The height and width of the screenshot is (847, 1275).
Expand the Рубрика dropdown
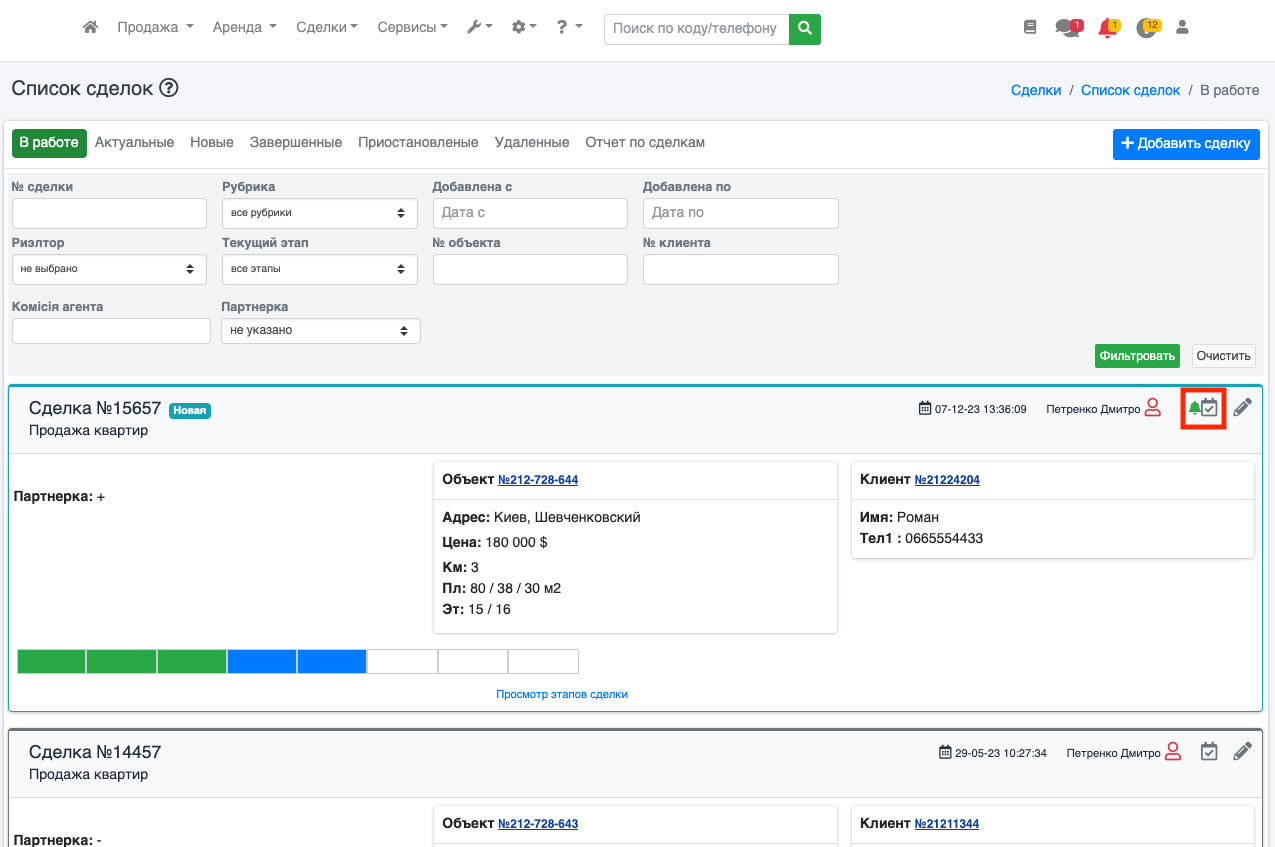[x=319, y=213]
